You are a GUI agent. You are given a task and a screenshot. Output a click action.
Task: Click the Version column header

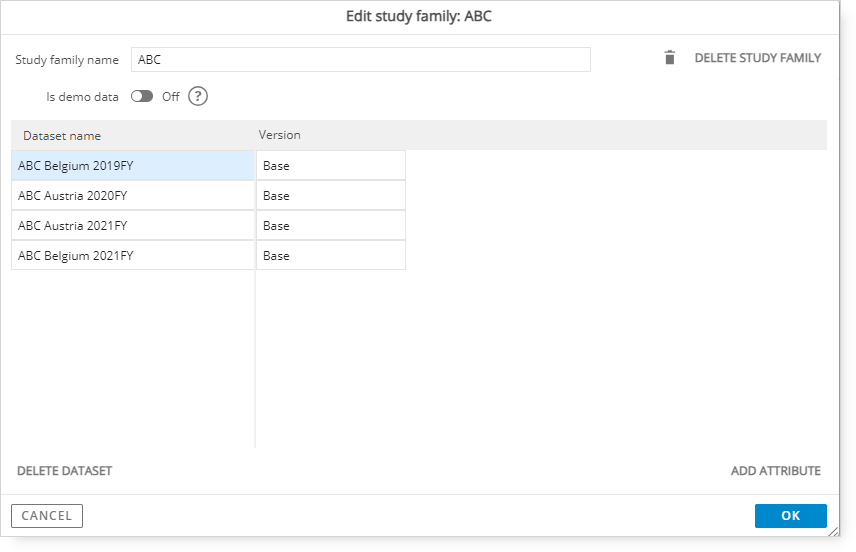pyautogui.click(x=280, y=135)
